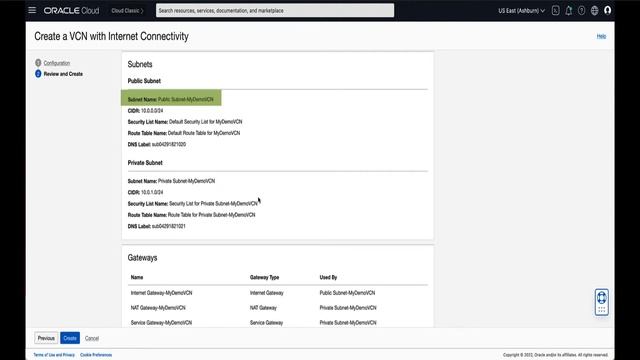Image resolution: width=640 pixels, height=360 pixels.
Task: Click the CIDR 10.0.0.0/24 value
Action: coord(152,111)
